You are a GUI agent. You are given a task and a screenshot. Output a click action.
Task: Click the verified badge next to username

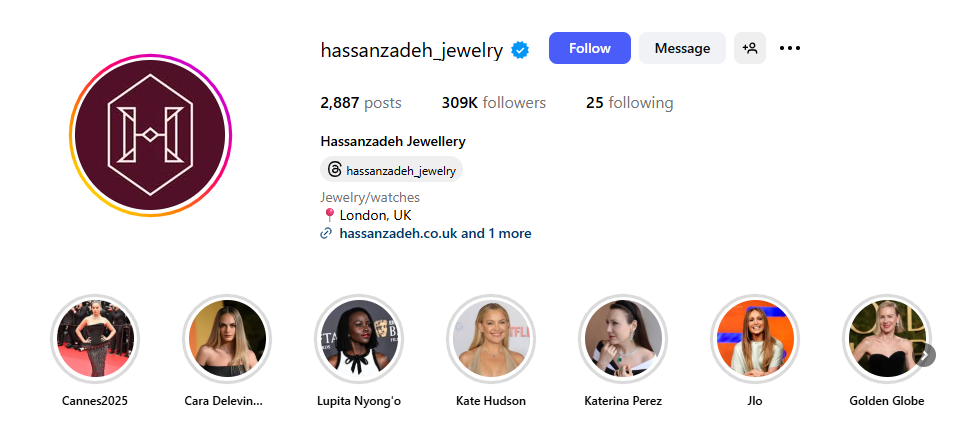(x=521, y=49)
